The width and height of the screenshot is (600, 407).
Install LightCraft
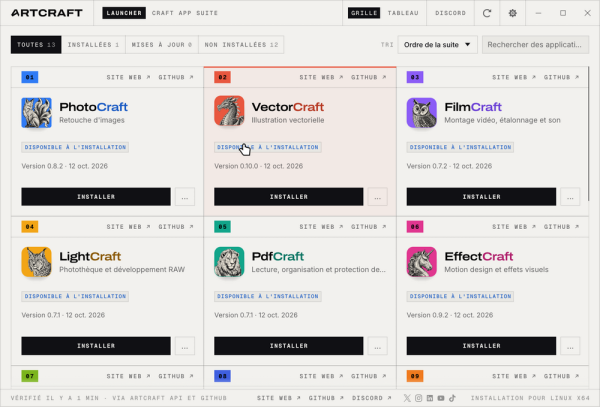[96, 346]
